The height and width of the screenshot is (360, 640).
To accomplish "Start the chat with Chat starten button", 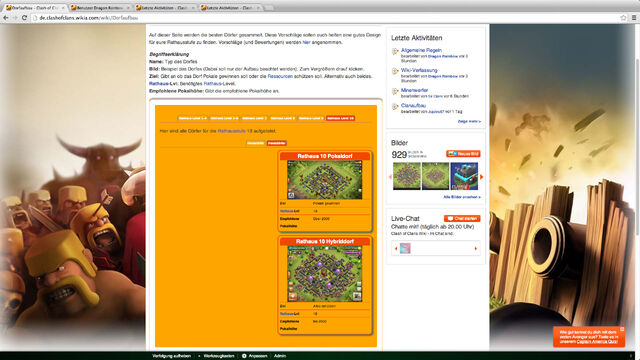I will tap(462, 218).
